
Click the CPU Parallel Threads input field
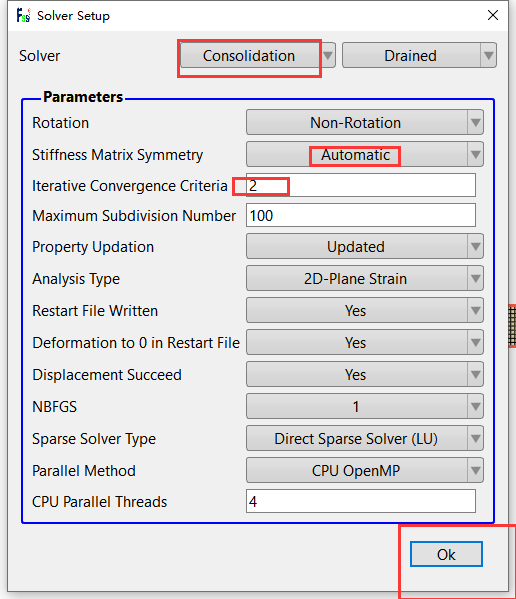[x=361, y=501]
